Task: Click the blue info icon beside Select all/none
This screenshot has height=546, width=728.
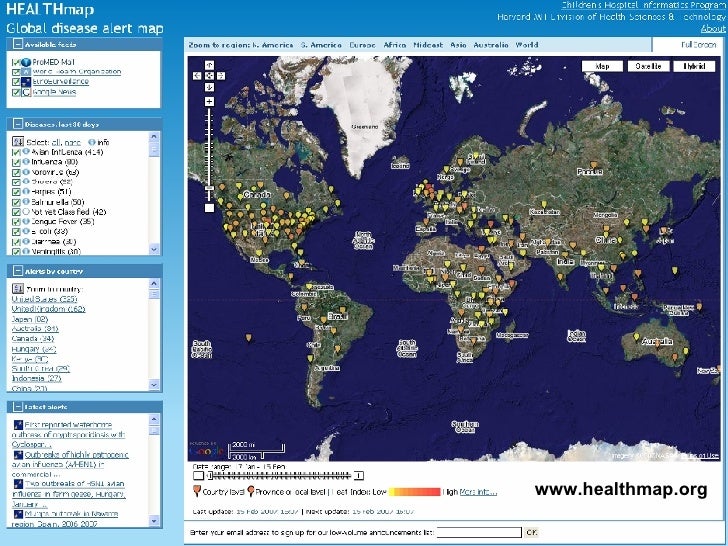Action: [x=92, y=142]
